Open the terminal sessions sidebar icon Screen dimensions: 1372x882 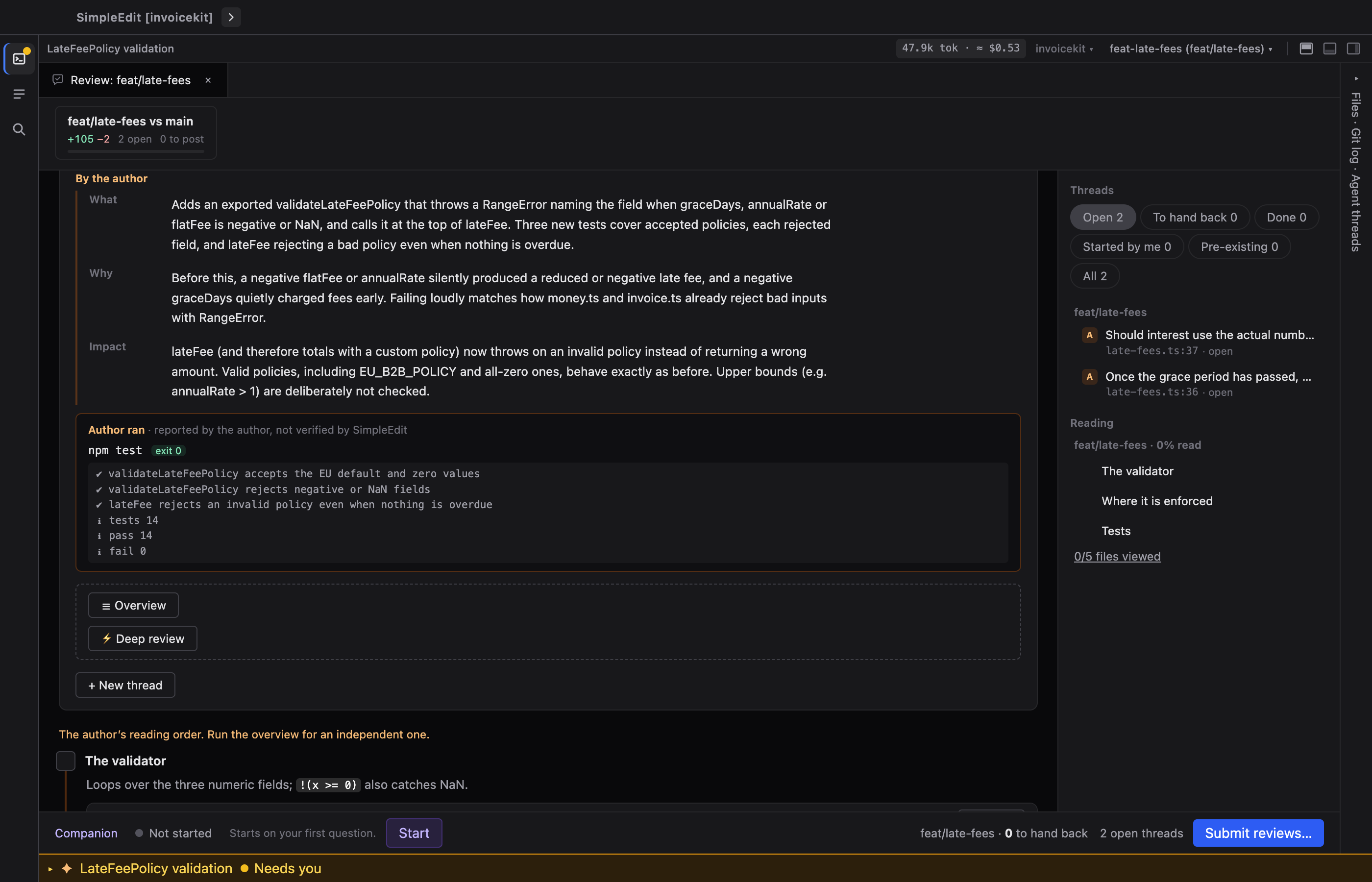(x=19, y=58)
